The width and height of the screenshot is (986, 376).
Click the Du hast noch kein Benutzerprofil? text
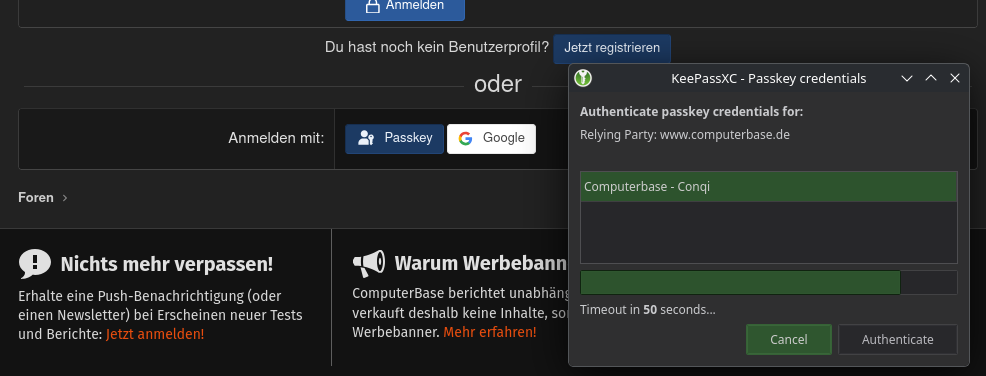437,47
